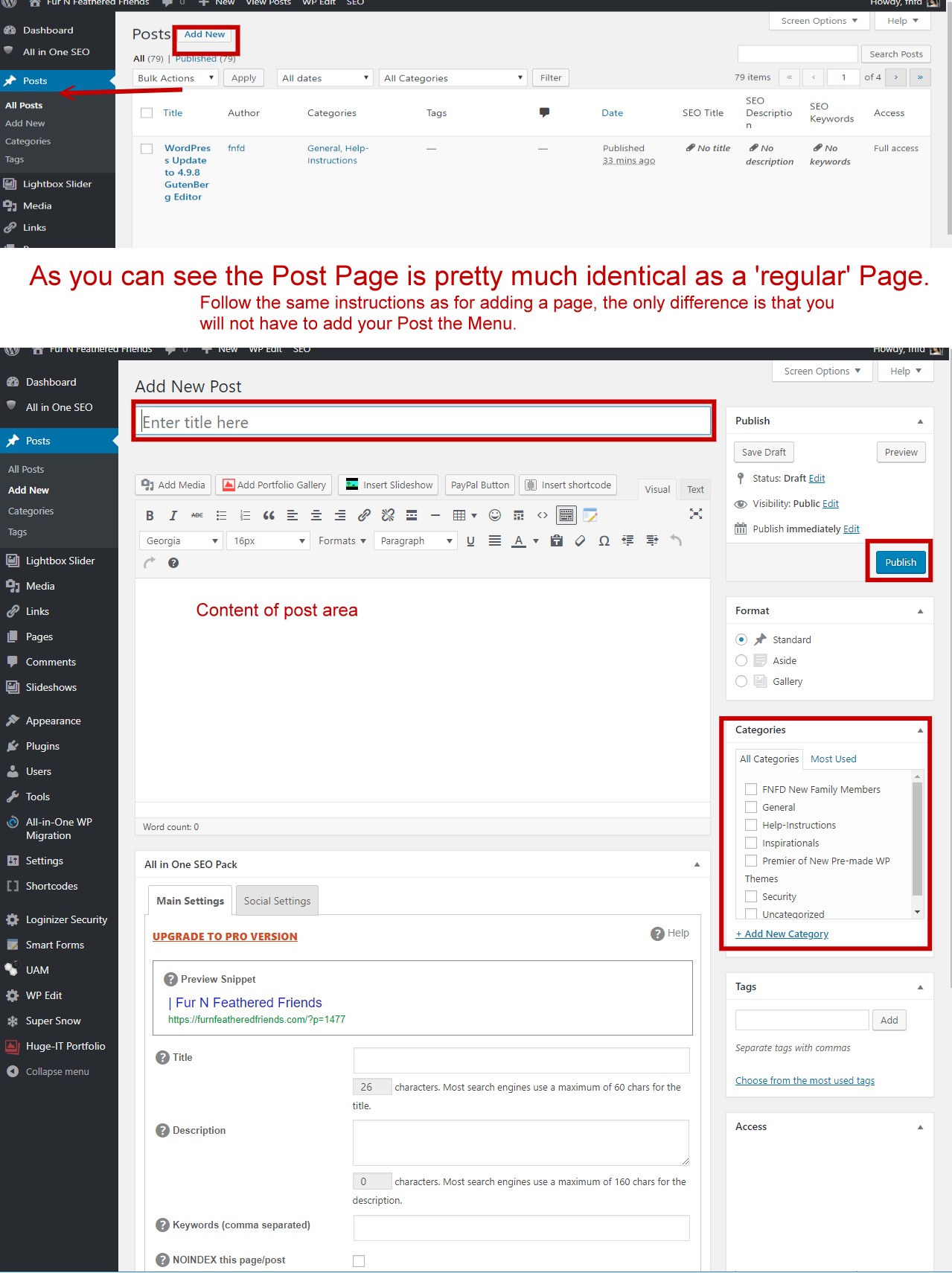The width and height of the screenshot is (952, 1273).
Task: Select the Gallery post format
Action: click(741, 681)
